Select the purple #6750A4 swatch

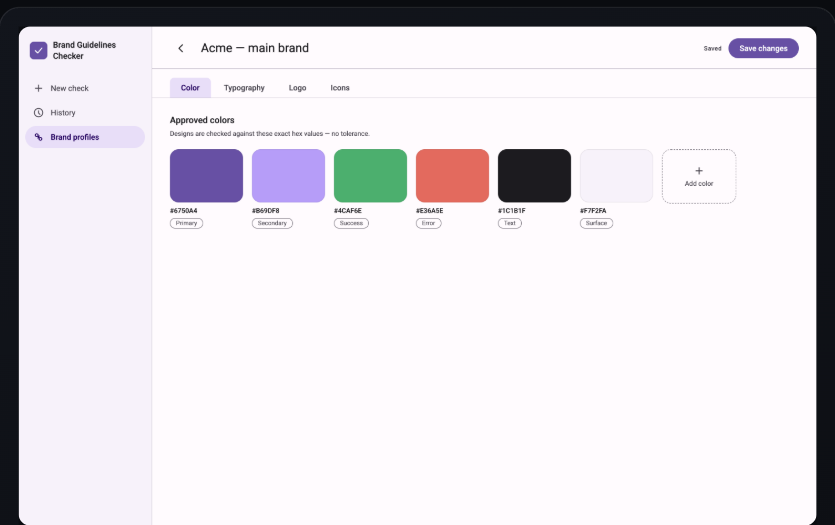tap(206, 176)
